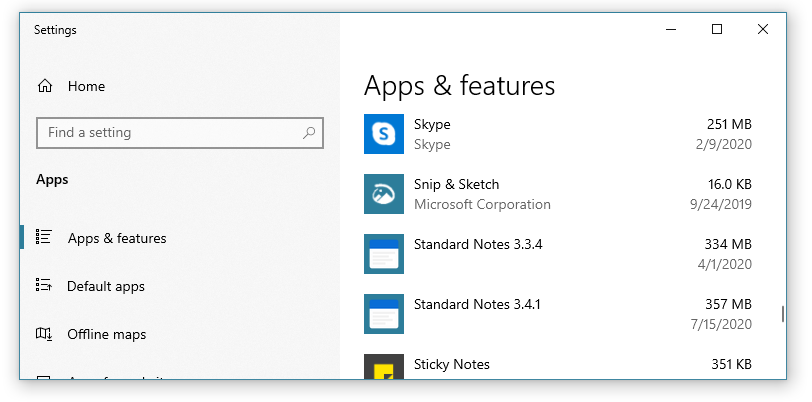Click the 334 MB size value
Screen dimensions: 812x402
point(728,244)
